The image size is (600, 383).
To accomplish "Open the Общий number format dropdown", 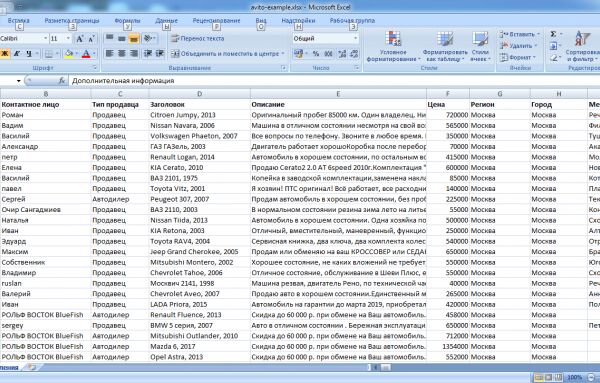I will pos(355,38).
